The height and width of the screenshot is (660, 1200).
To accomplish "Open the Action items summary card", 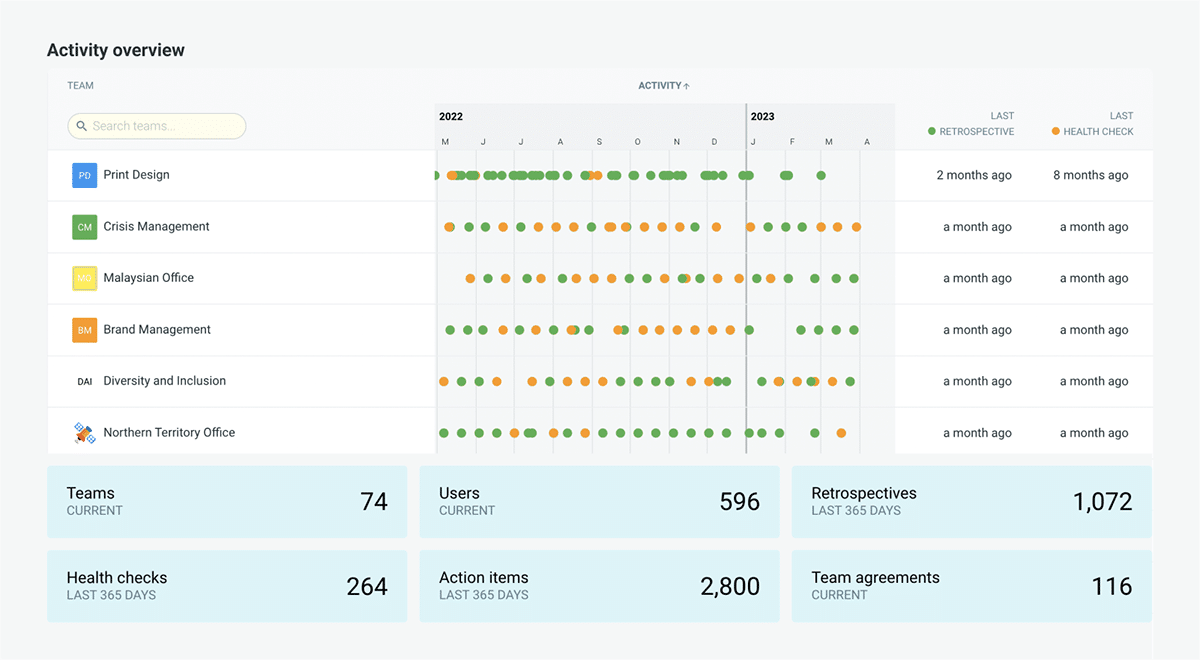I will click(599, 586).
